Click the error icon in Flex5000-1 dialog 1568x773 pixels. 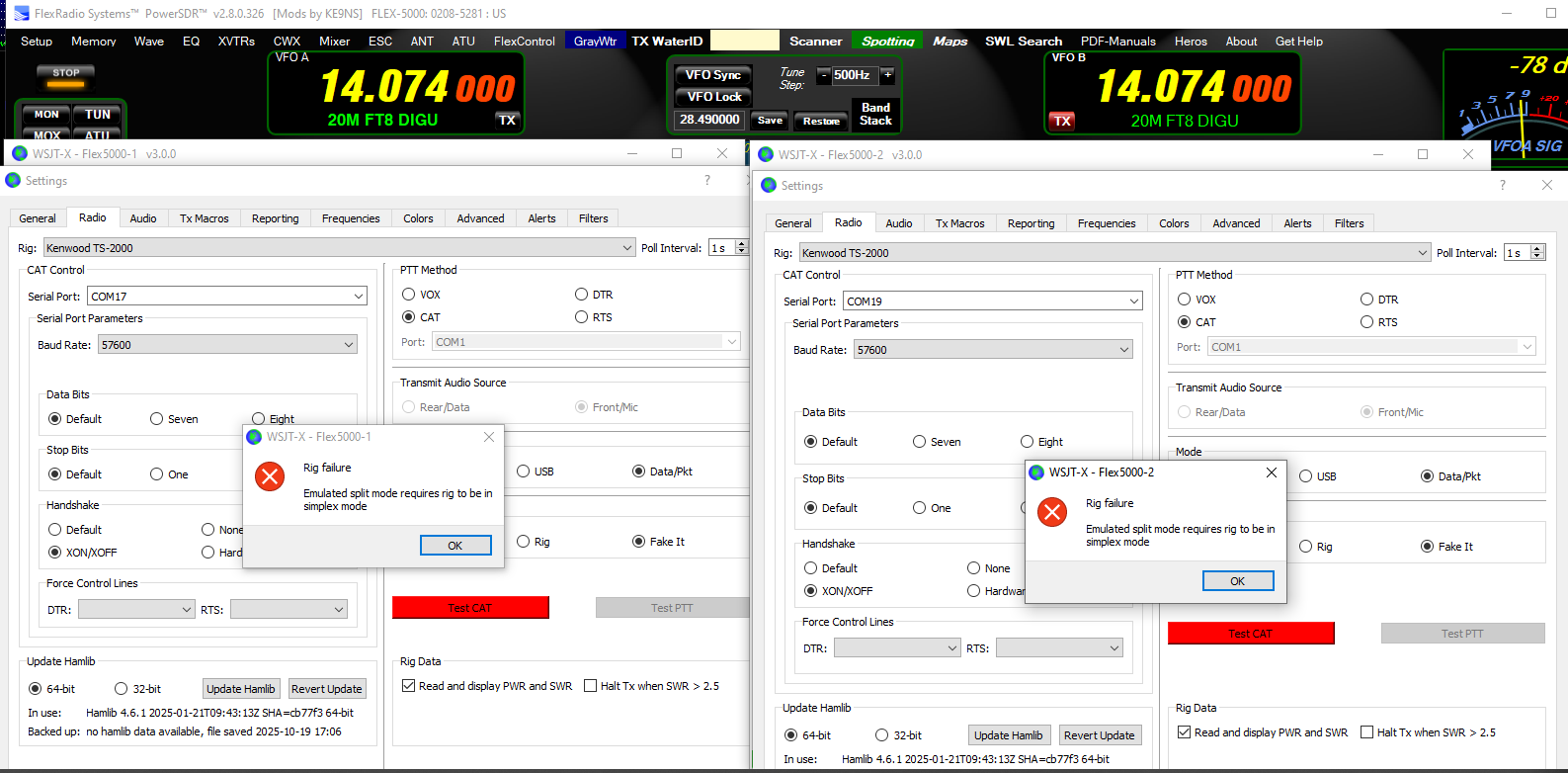(x=270, y=476)
